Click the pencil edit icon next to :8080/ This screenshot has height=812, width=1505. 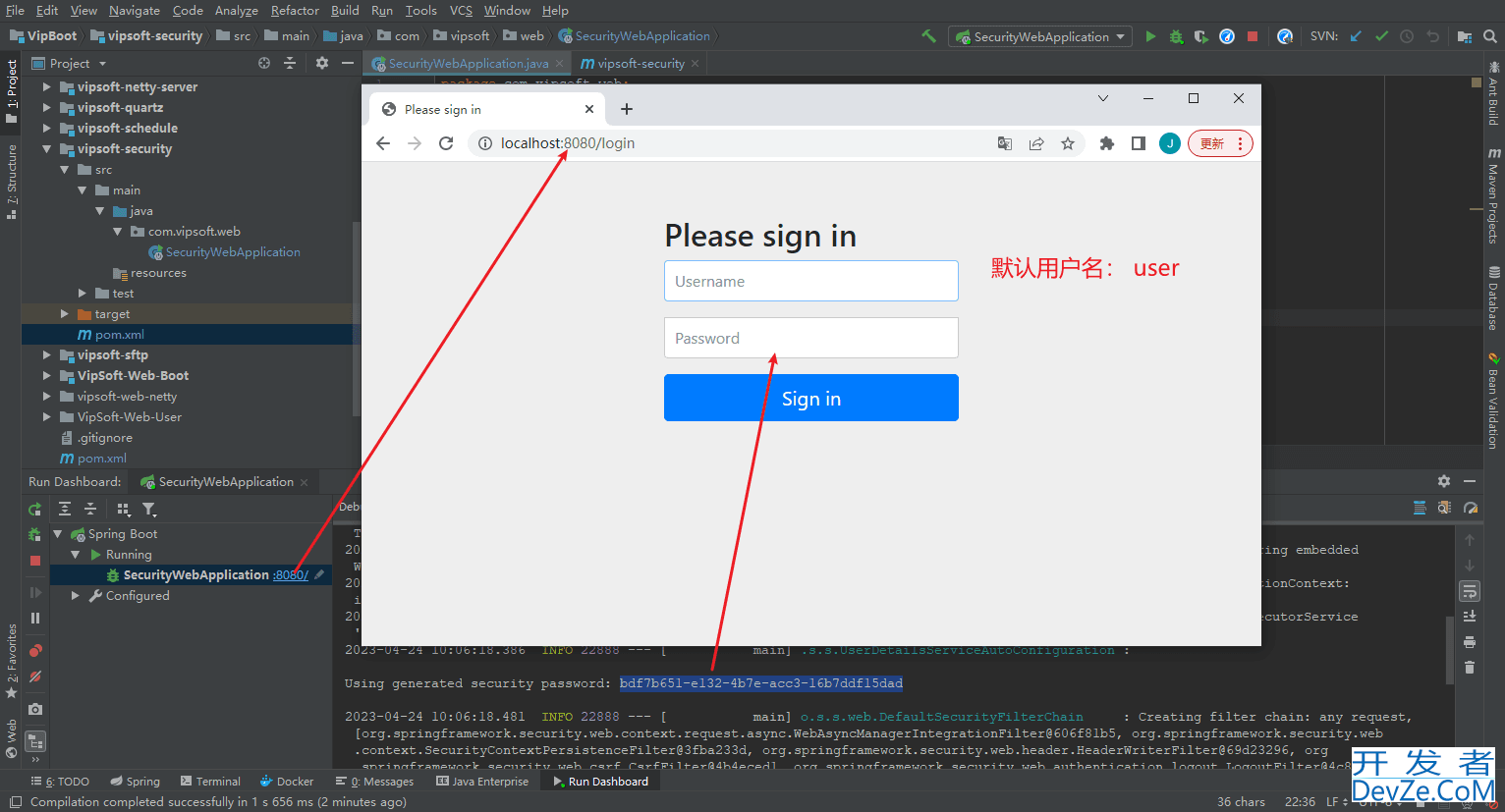click(x=319, y=574)
